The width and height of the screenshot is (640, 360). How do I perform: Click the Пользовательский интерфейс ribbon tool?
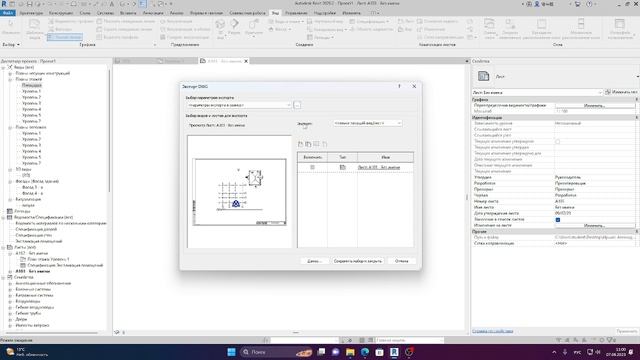(x=620, y=29)
